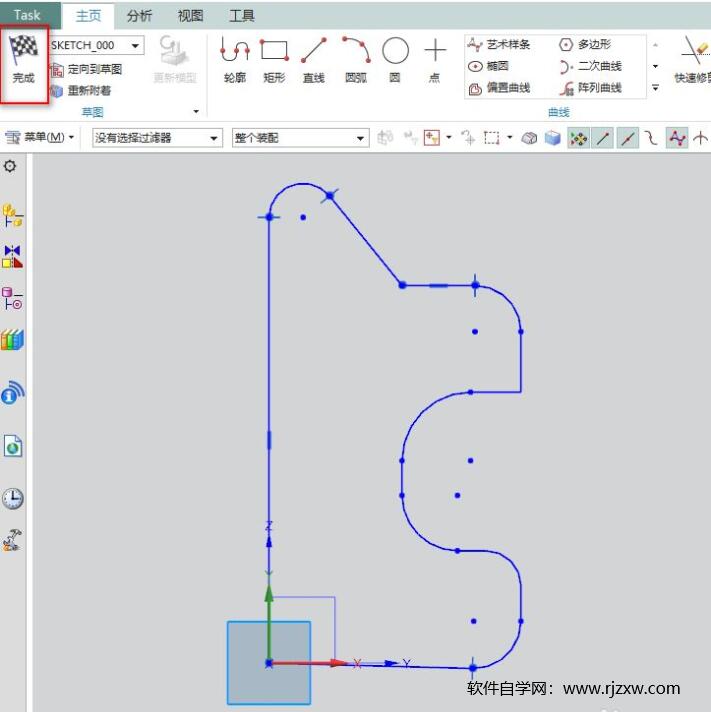Image resolution: width=711 pixels, height=712 pixels.
Task: Open the 菜单(M) menu dropdown
Action: [40, 137]
